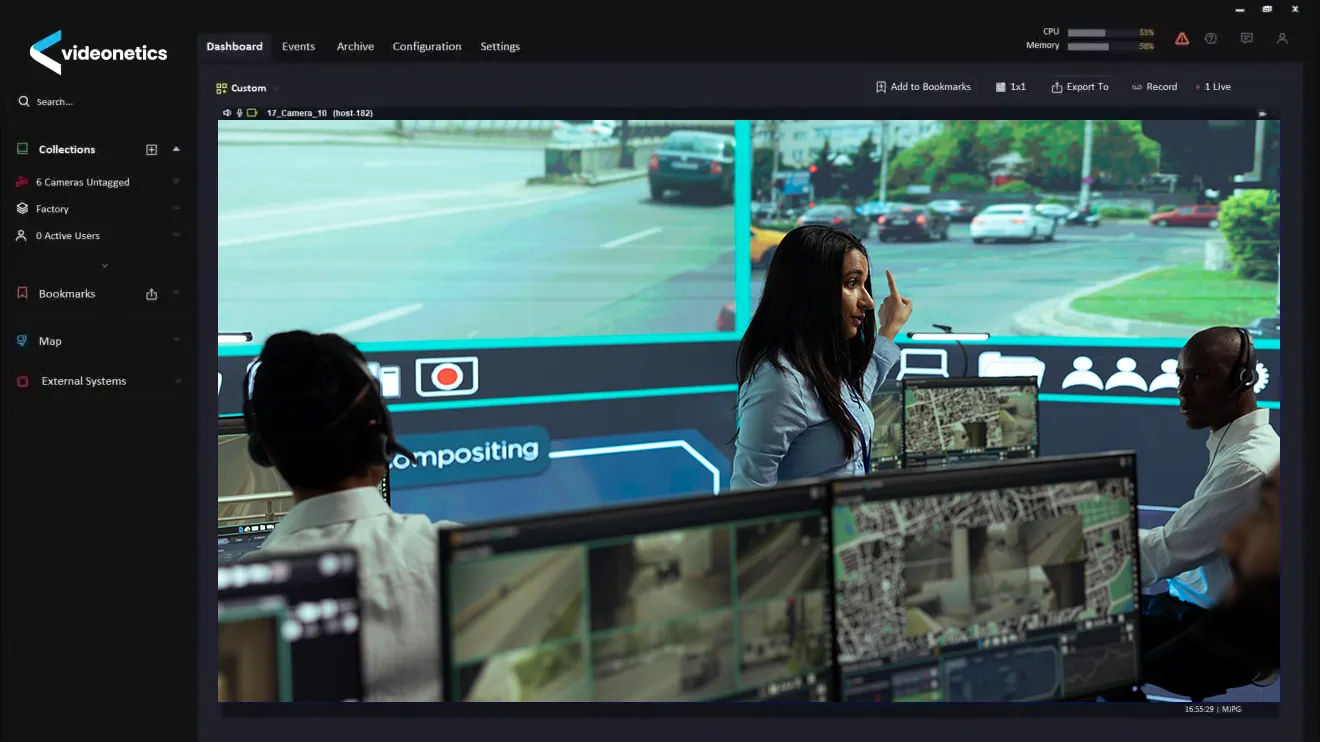Screen dimensions: 1320x742
Task: Collapse the Collections section arrow
Action: [x=176, y=149]
